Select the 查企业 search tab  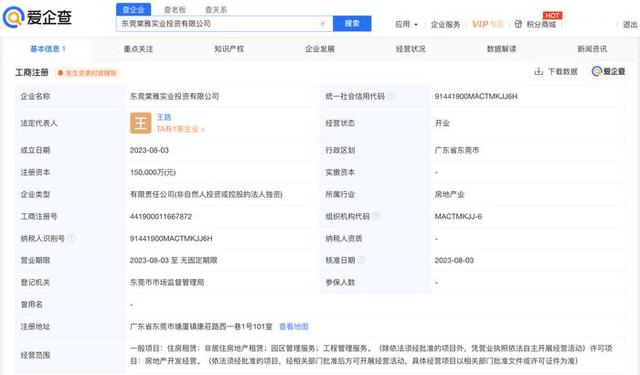(x=133, y=9)
